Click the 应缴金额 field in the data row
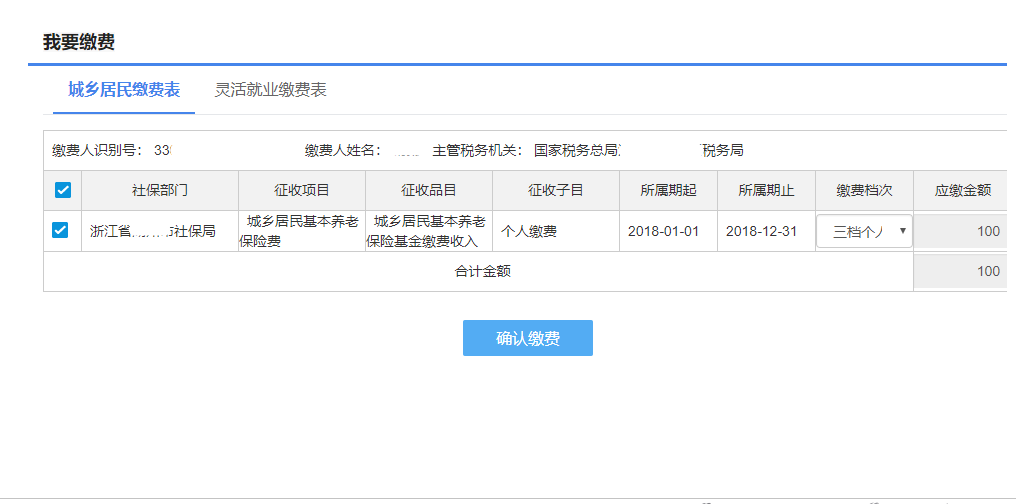 [959, 232]
